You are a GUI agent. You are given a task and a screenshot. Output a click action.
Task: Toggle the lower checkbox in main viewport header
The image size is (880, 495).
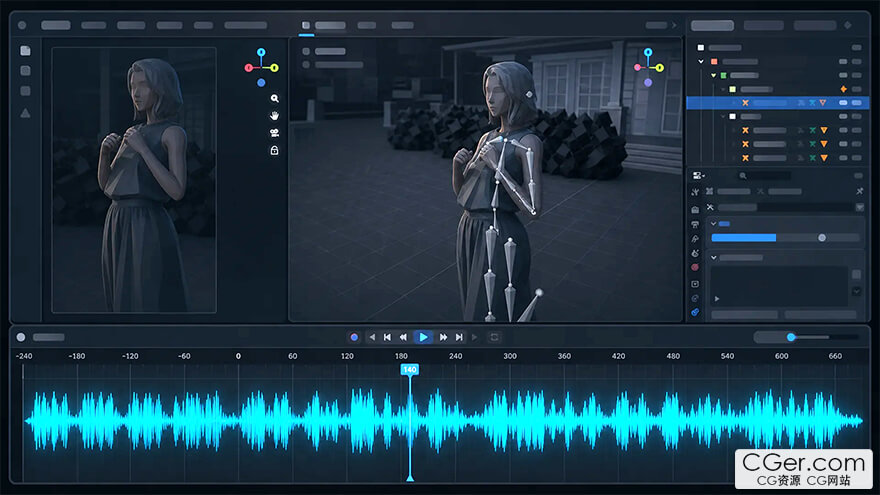click(x=306, y=65)
